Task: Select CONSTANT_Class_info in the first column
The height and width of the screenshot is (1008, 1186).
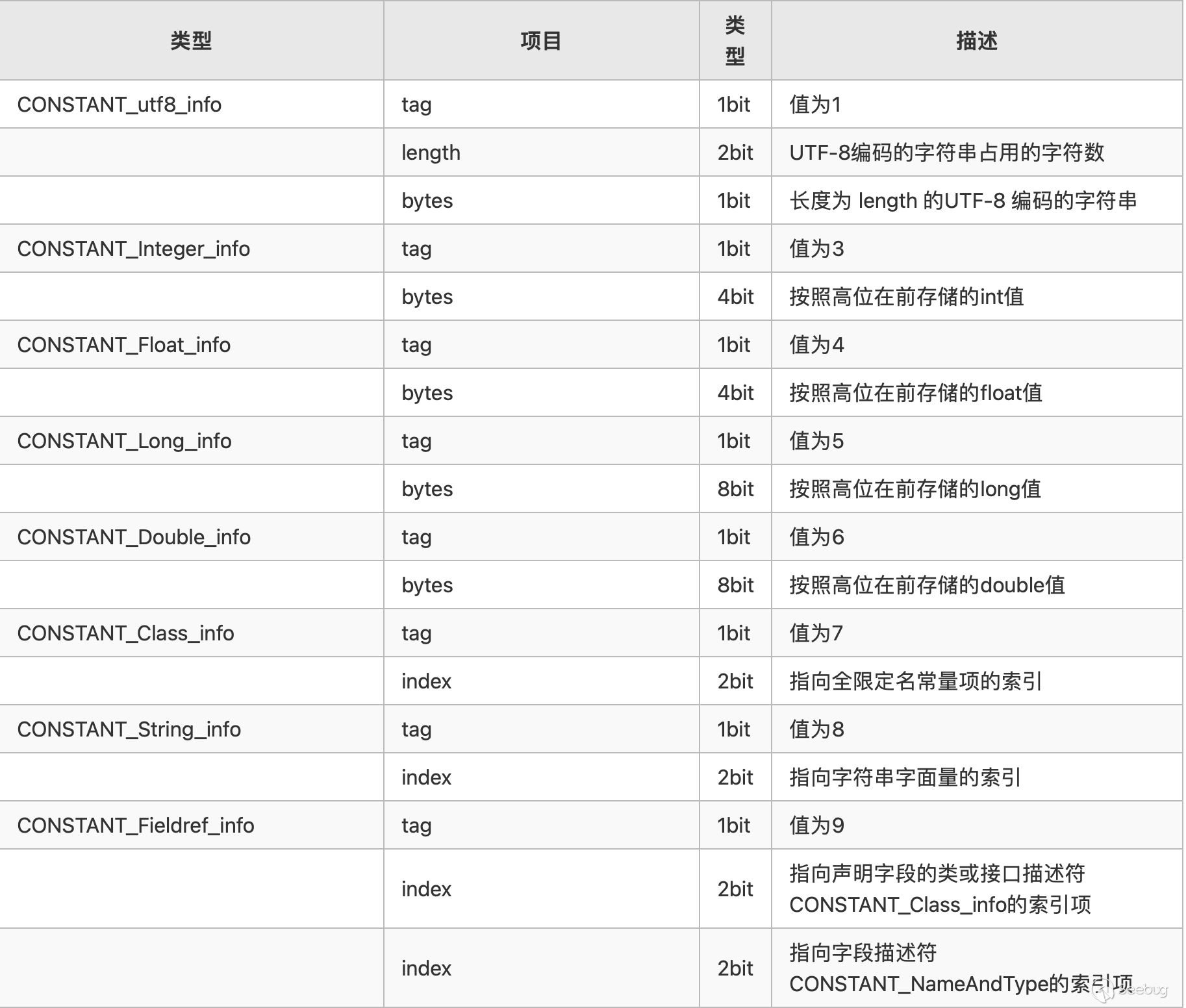Action: click(126, 633)
